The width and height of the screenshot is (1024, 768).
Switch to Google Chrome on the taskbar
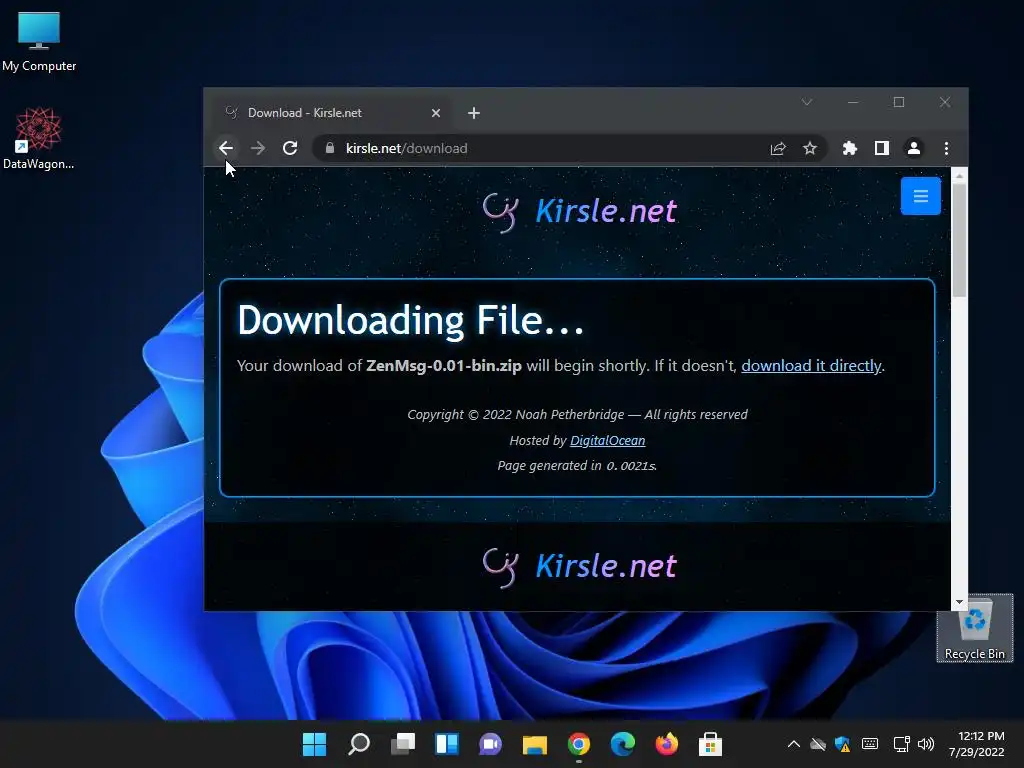(579, 744)
